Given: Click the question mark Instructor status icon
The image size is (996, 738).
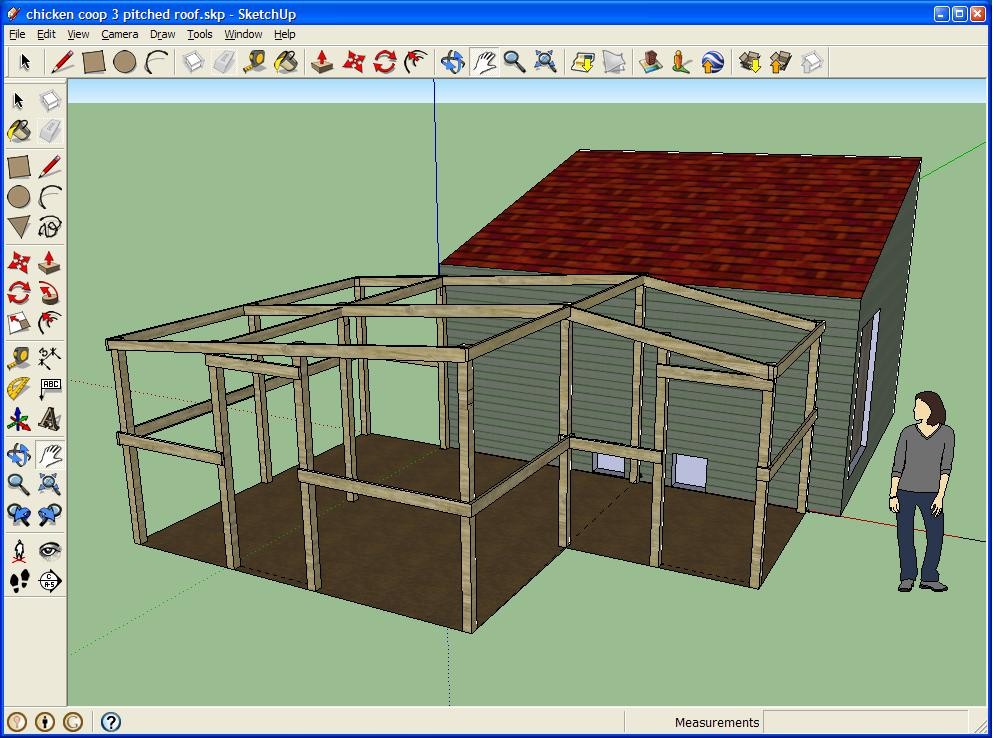Looking at the screenshot, I should click(x=111, y=722).
